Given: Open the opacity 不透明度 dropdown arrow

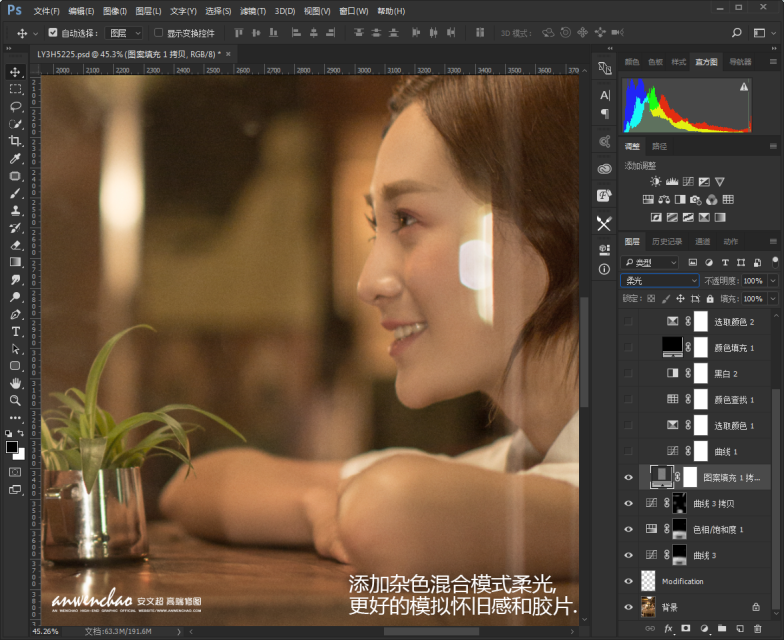Looking at the screenshot, I should (x=773, y=280).
